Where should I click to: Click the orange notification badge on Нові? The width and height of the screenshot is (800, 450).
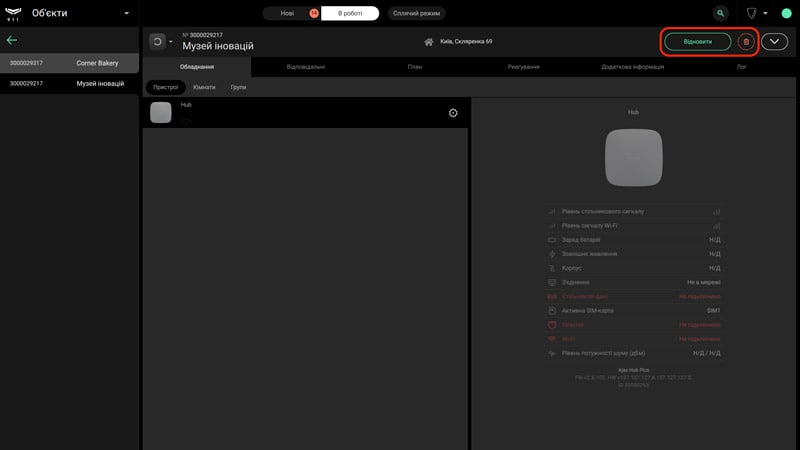(314, 13)
